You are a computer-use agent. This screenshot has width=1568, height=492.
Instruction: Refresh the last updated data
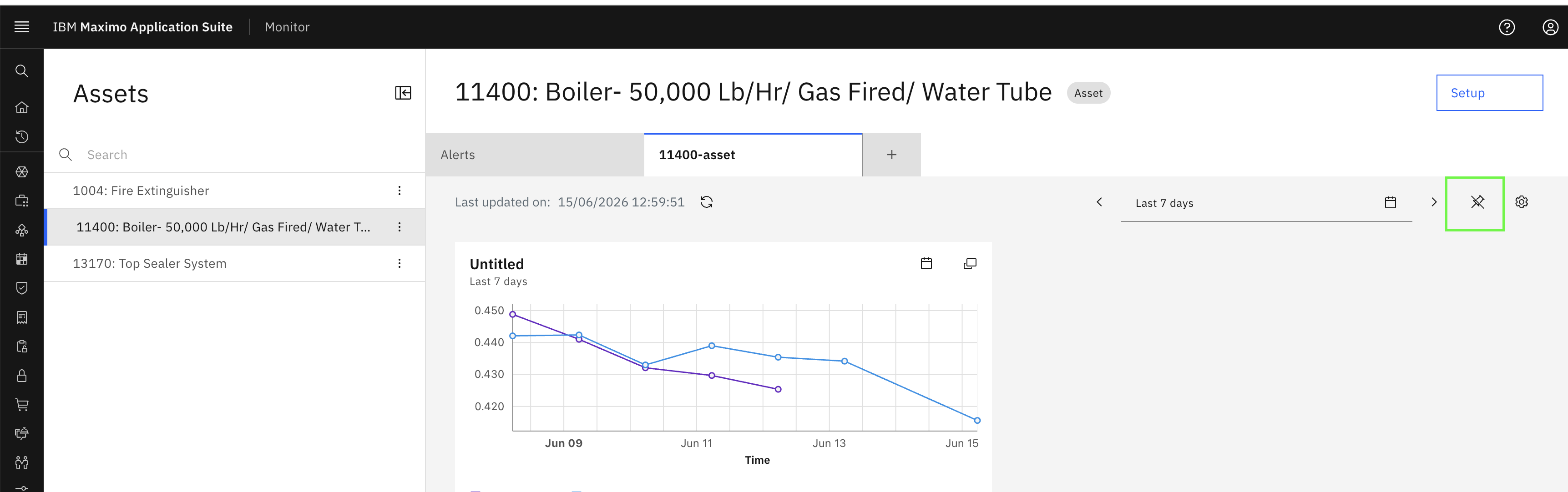coord(707,202)
